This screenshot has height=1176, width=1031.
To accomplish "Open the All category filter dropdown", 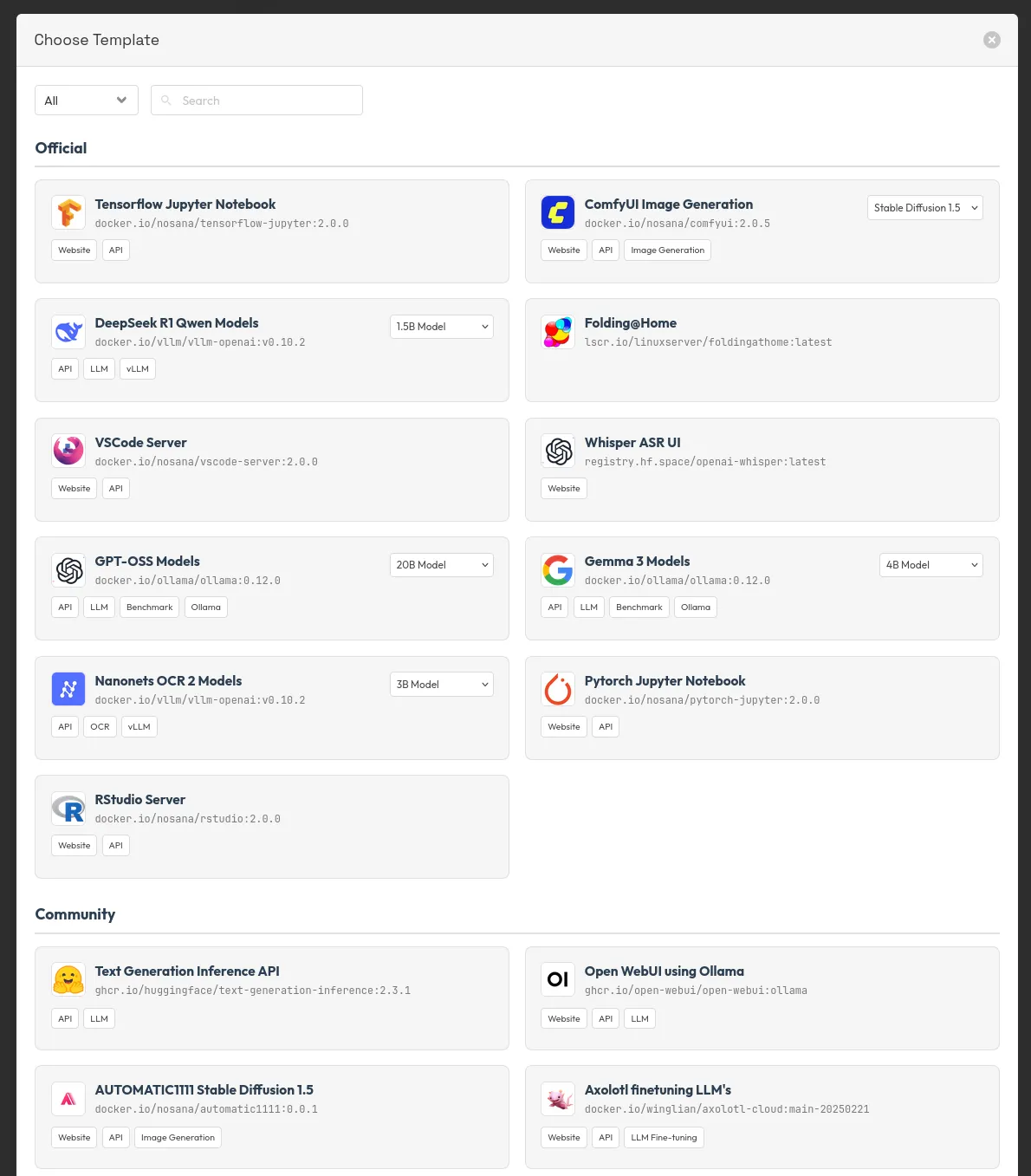I will pyautogui.click(x=86, y=101).
